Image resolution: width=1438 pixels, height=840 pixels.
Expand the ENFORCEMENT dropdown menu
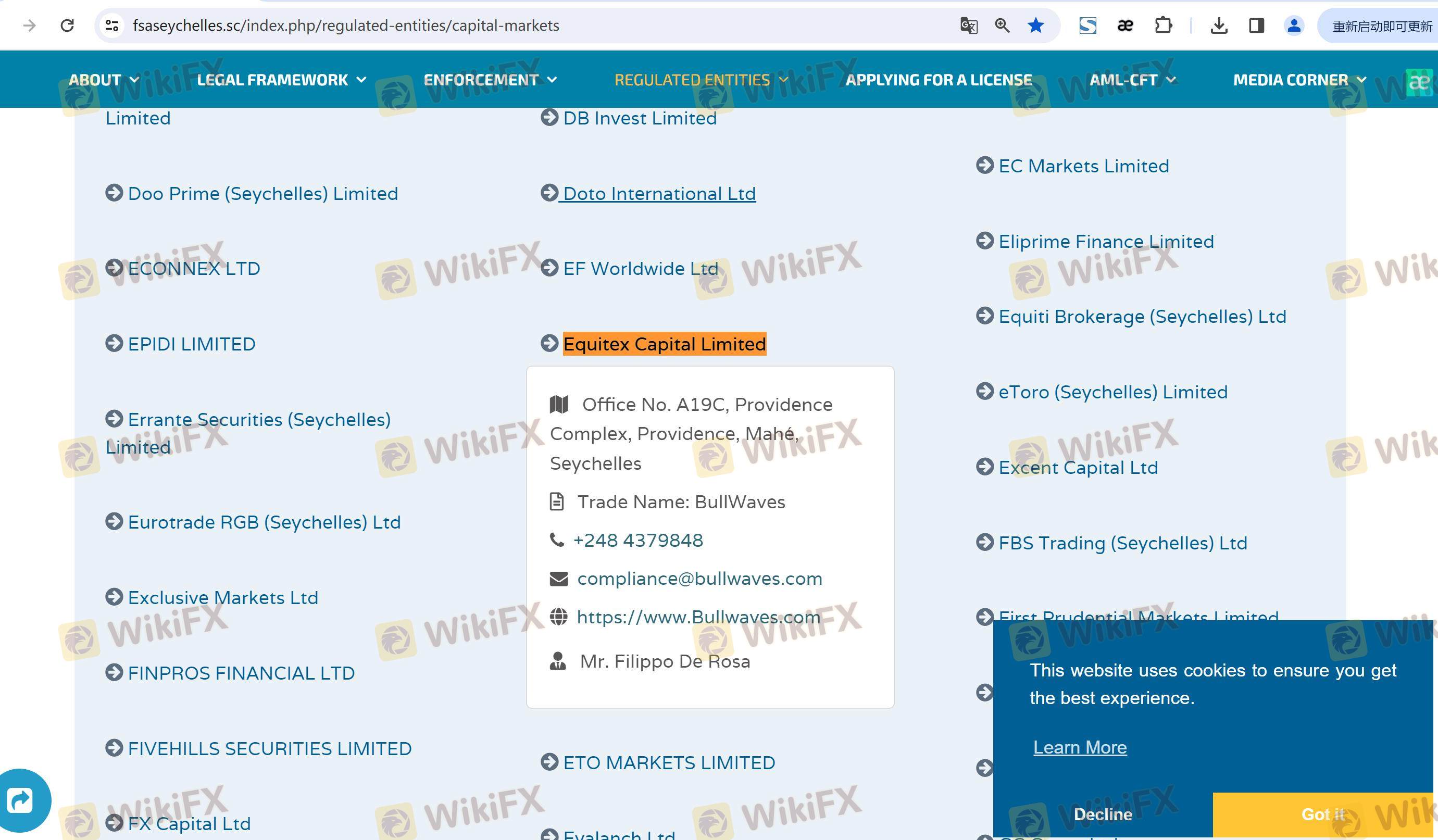coord(490,80)
